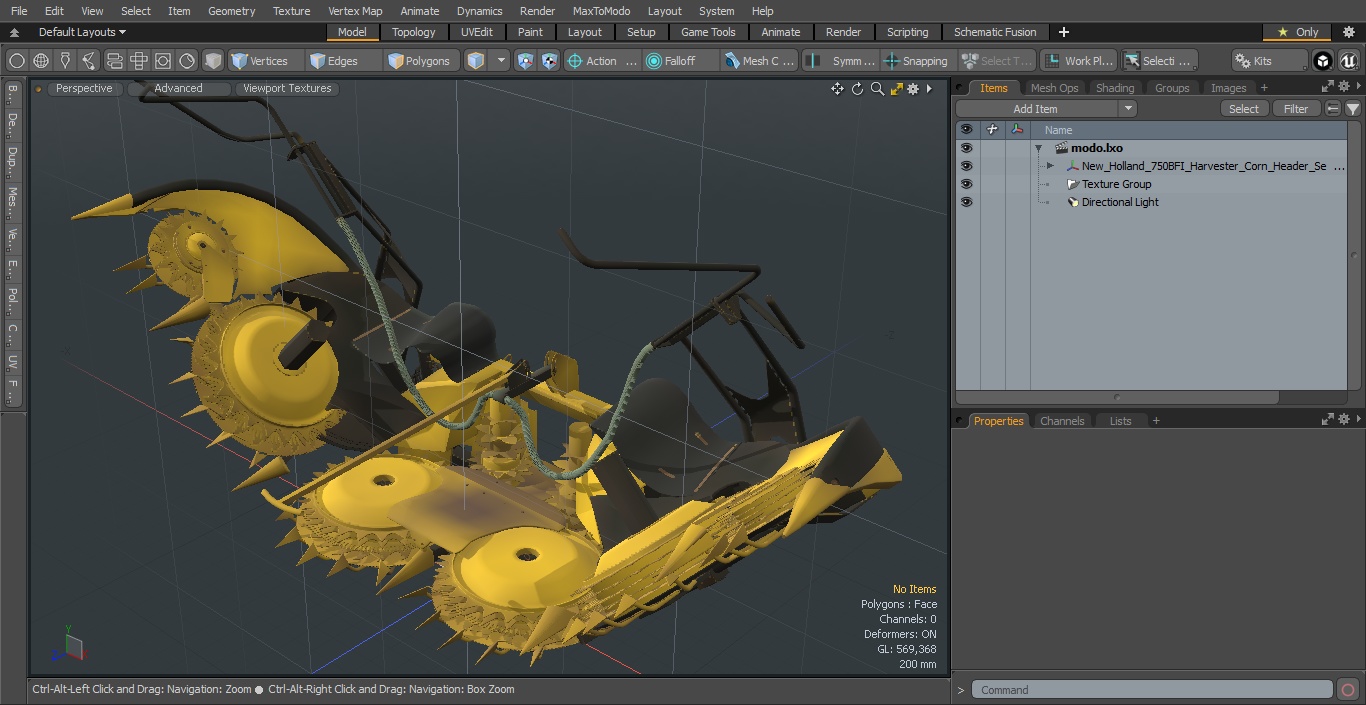Screen dimensions: 1366x705
Task: Click the Filter button in Items panel
Action: pyautogui.click(x=1296, y=109)
